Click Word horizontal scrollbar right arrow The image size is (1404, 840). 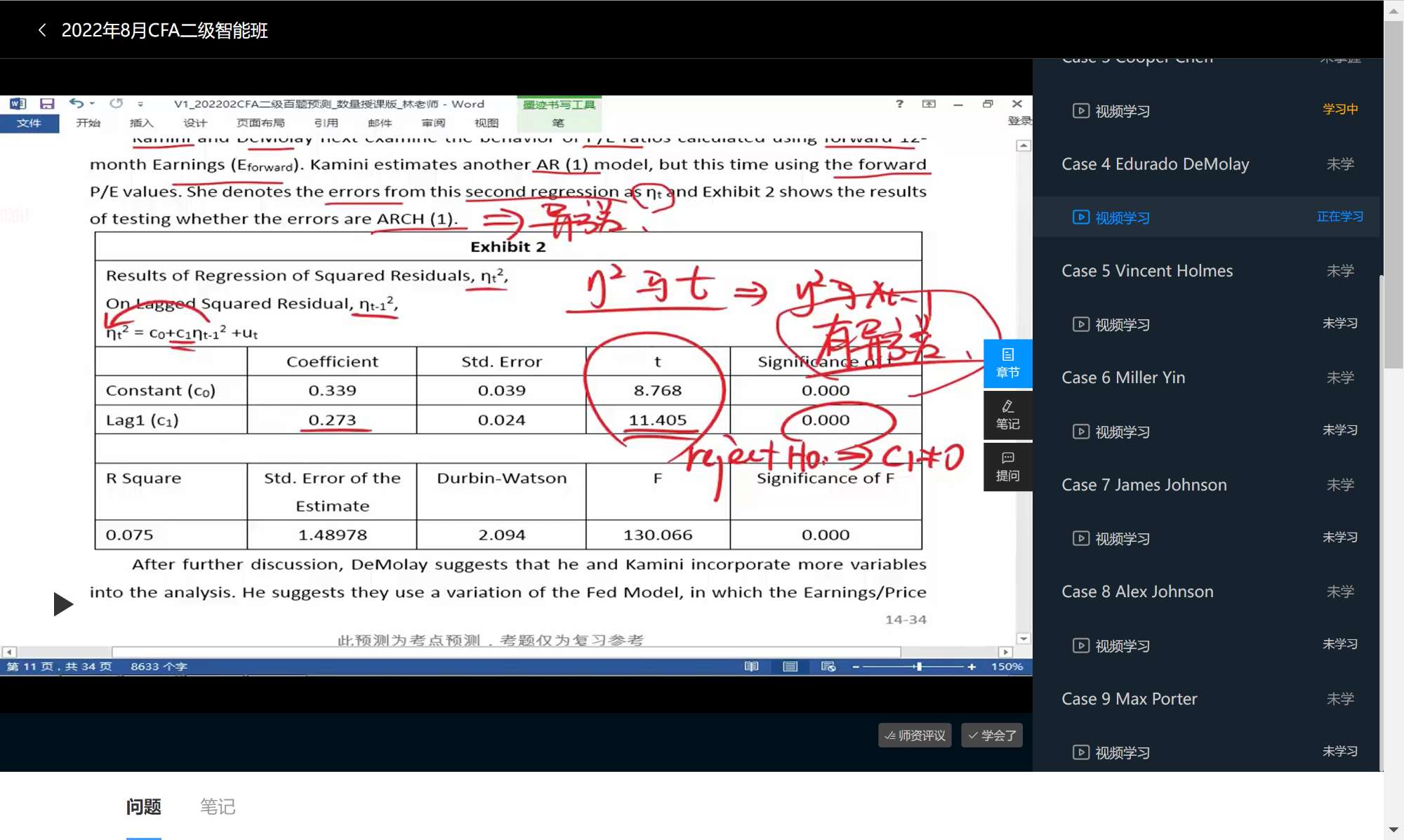coord(1005,652)
